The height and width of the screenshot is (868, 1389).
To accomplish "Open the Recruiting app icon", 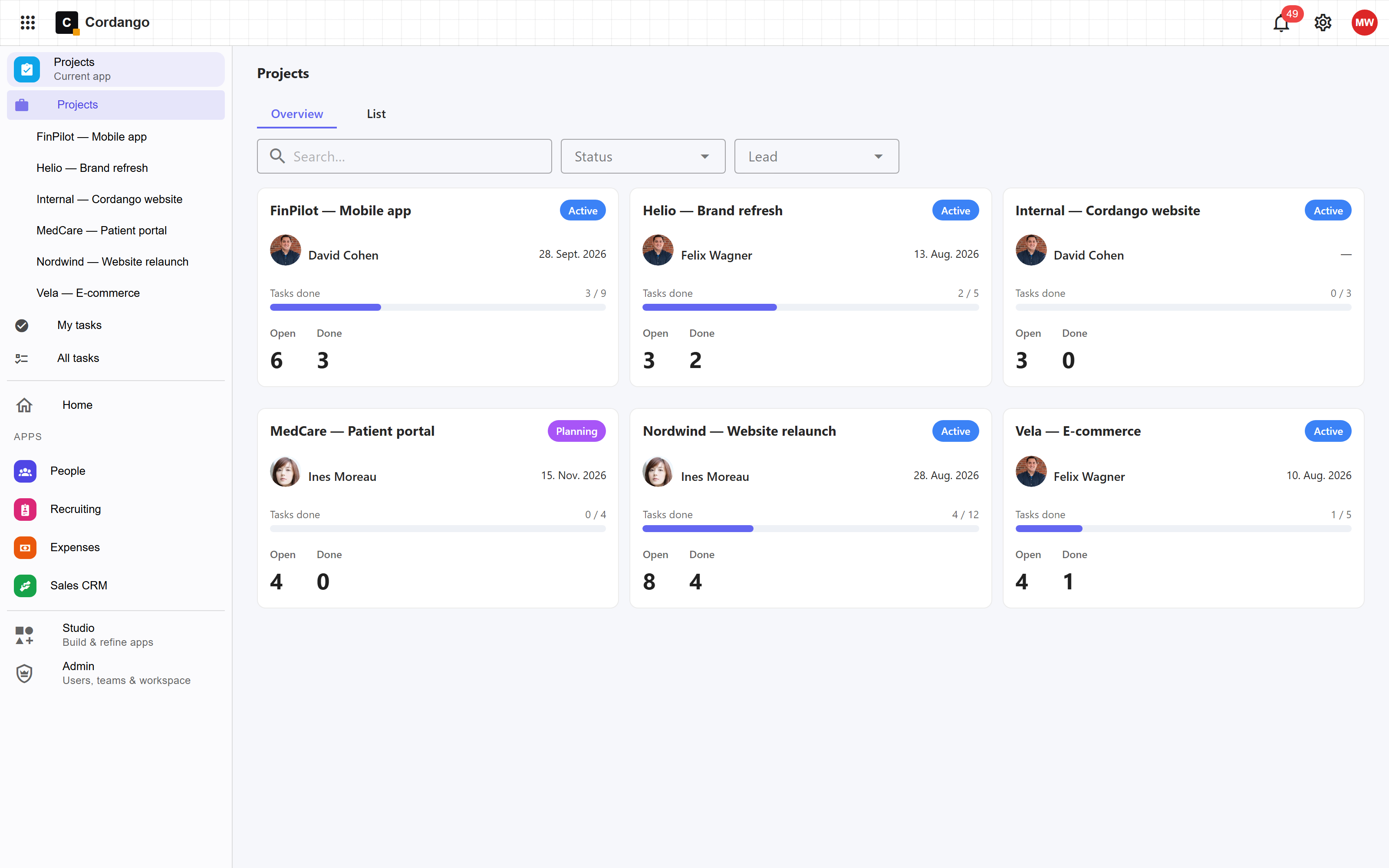I will [25, 509].
